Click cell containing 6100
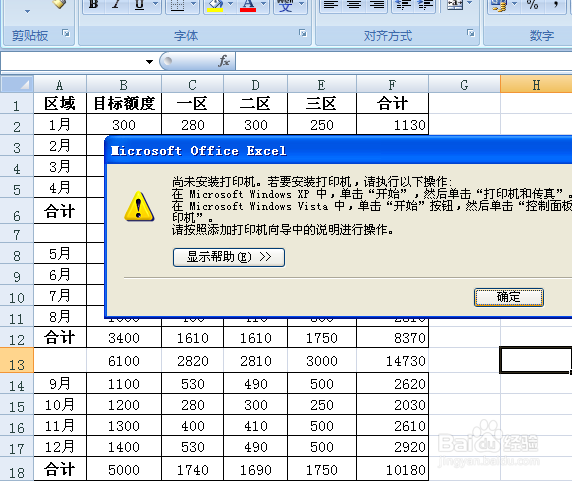The width and height of the screenshot is (572, 481). (124, 361)
